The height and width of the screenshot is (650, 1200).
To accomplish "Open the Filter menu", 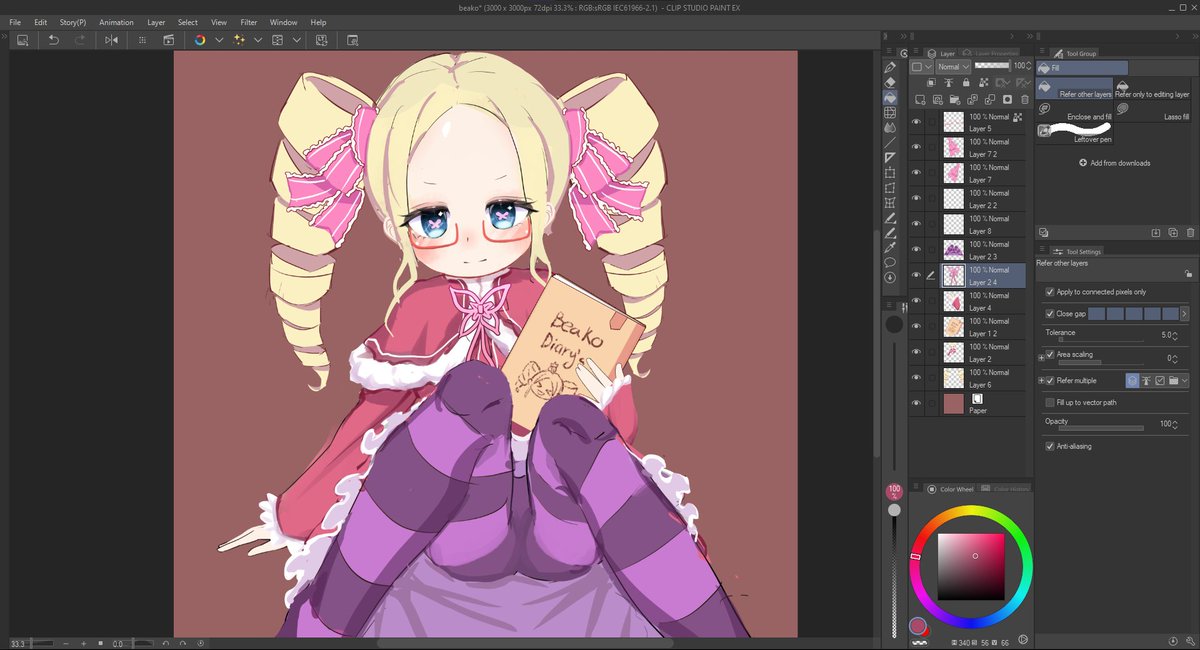I will 248,22.
